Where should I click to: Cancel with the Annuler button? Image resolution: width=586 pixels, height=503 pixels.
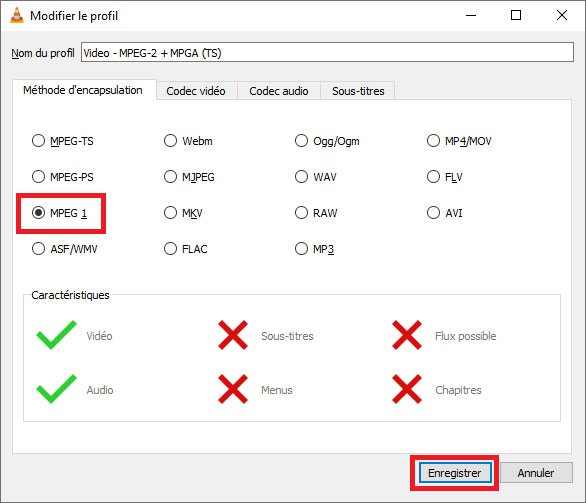point(536,473)
